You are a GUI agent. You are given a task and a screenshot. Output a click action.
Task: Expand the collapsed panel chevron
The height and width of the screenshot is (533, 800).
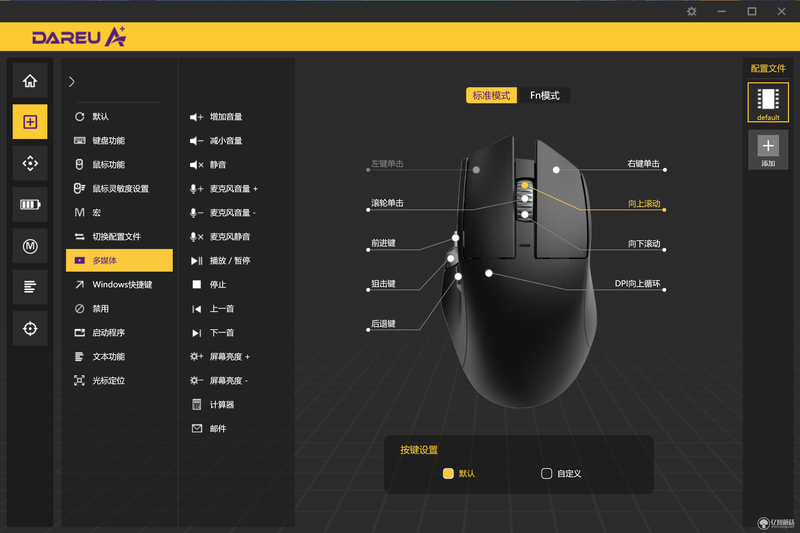pyautogui.click(x=71, y=82)
